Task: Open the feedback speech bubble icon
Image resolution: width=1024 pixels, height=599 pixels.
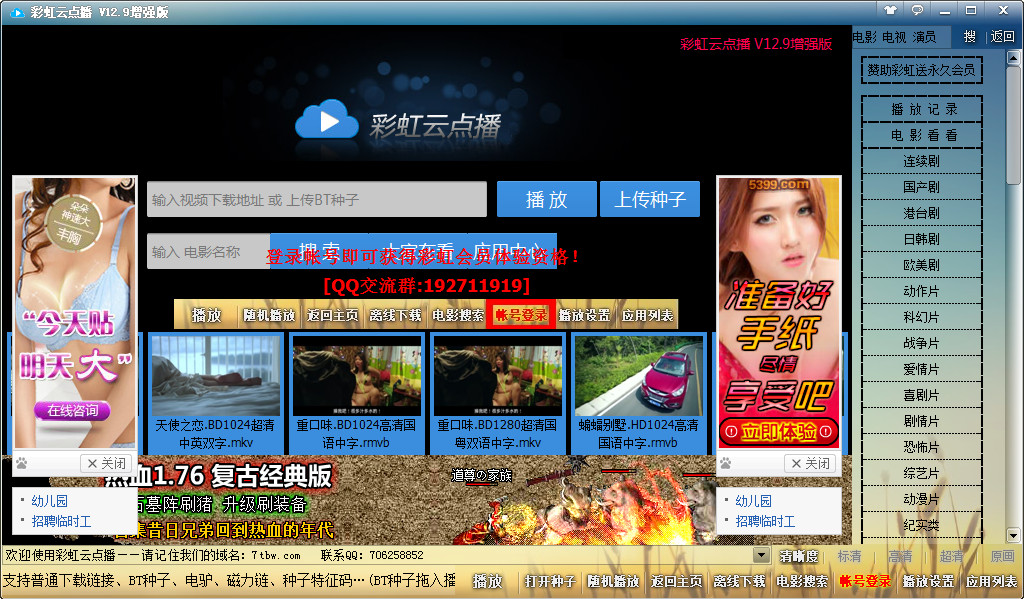Action: (x=918, y=10)
